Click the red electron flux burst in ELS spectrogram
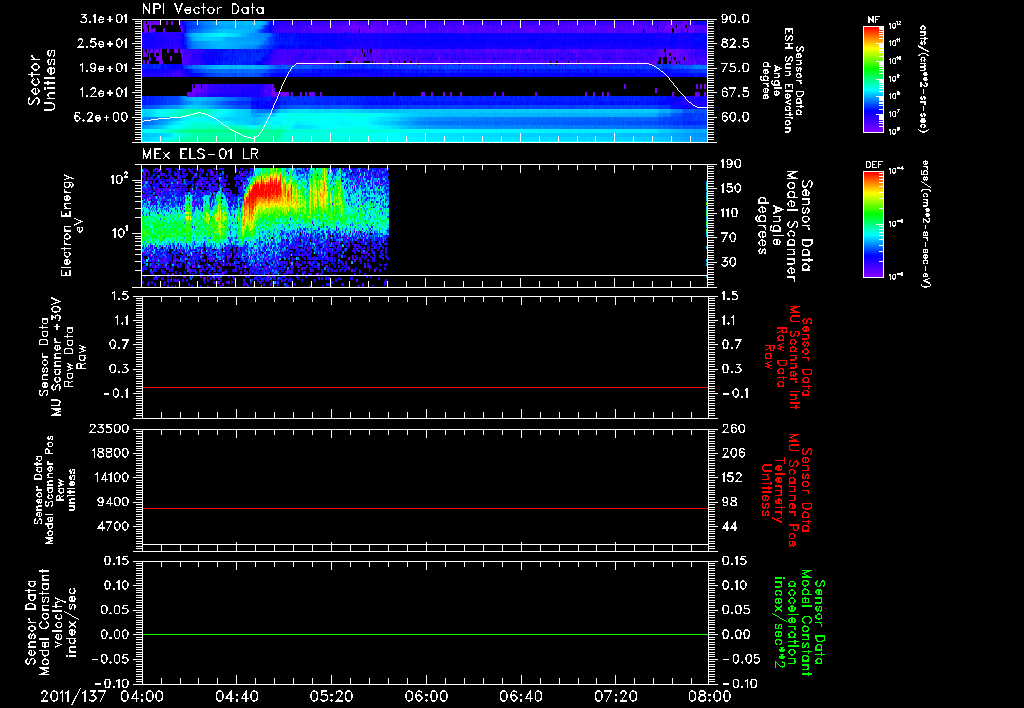 266,191
